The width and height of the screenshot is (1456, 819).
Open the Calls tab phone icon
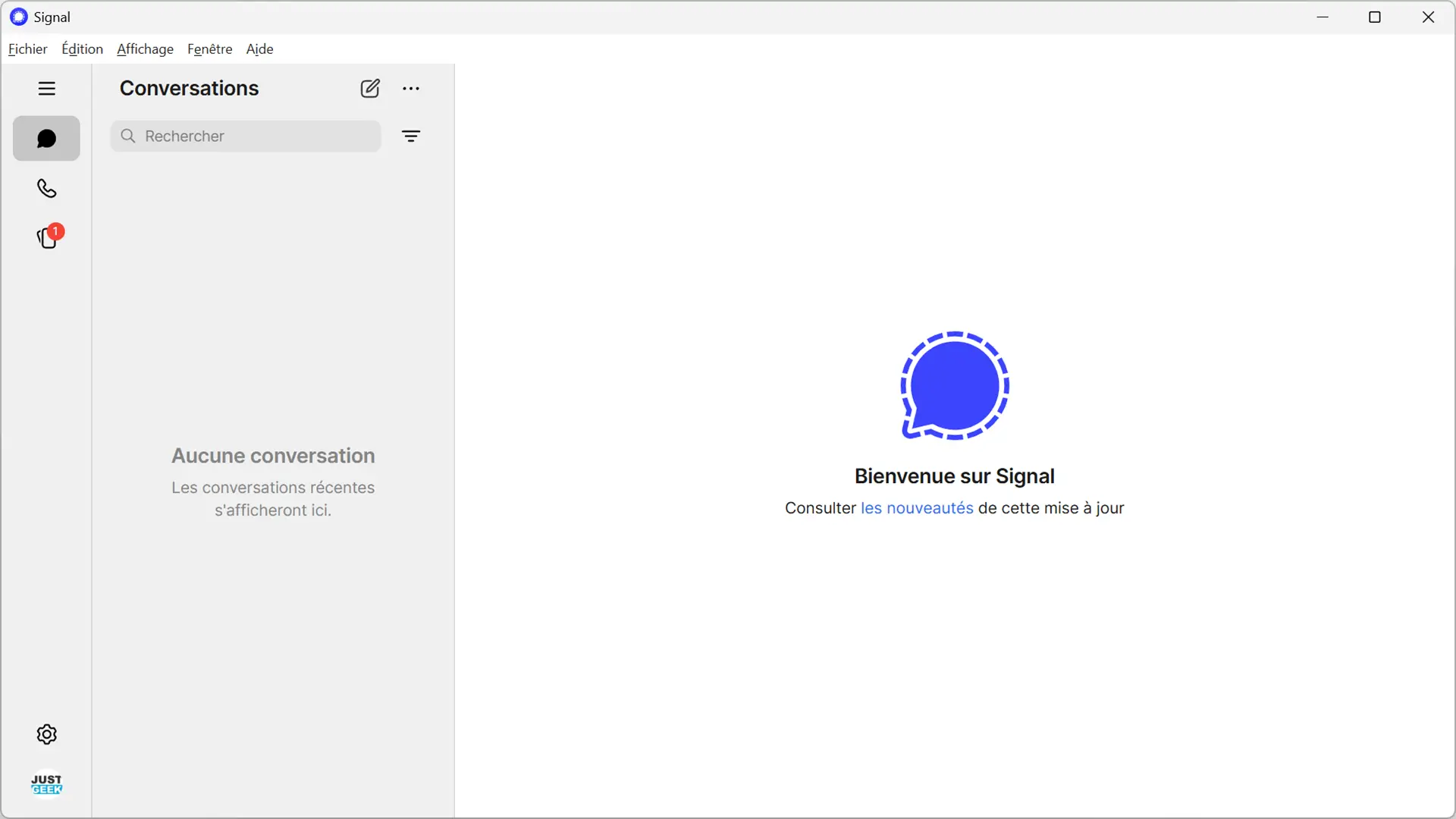(46, 188)
